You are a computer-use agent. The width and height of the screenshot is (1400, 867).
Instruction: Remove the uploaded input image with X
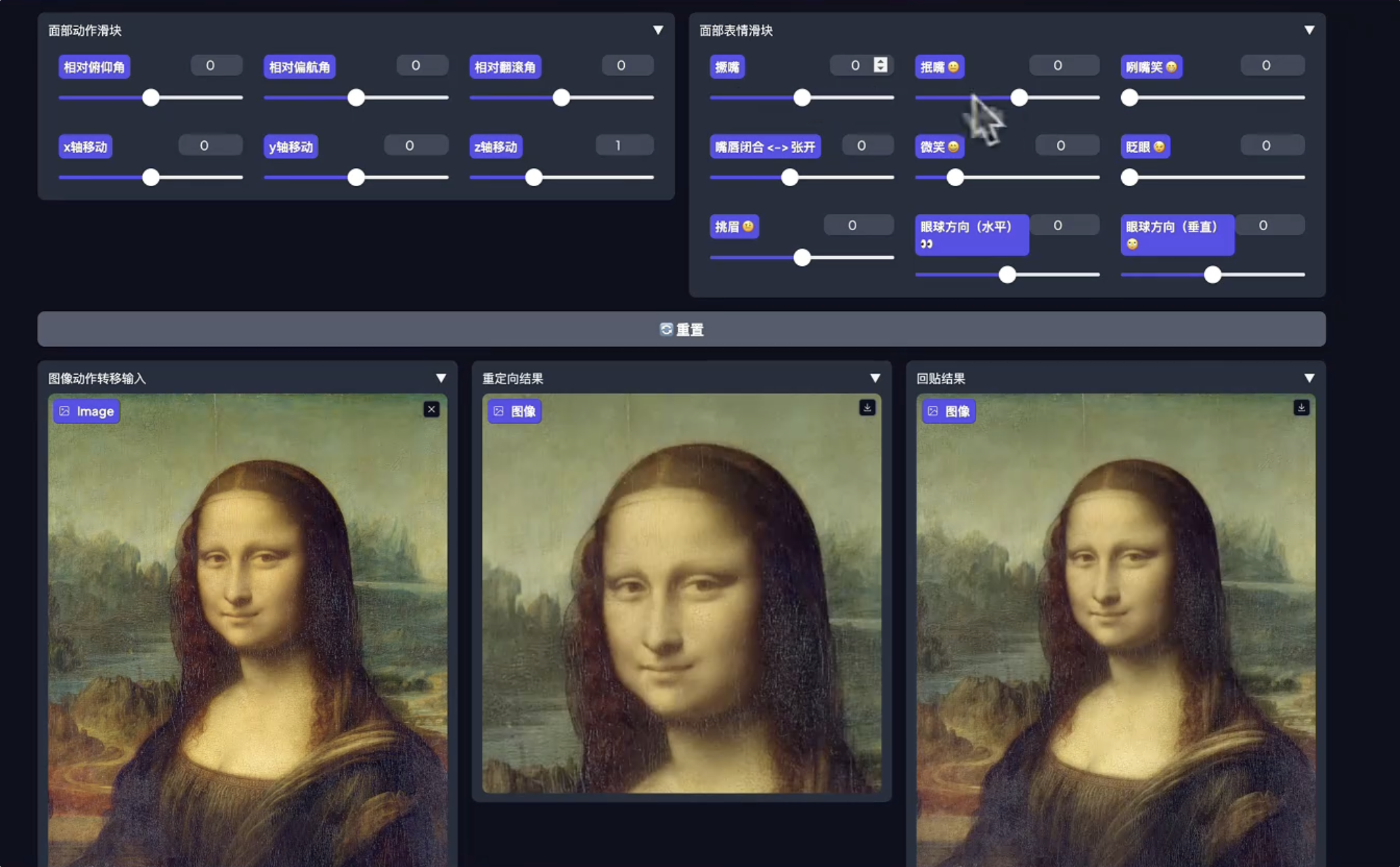431,409
